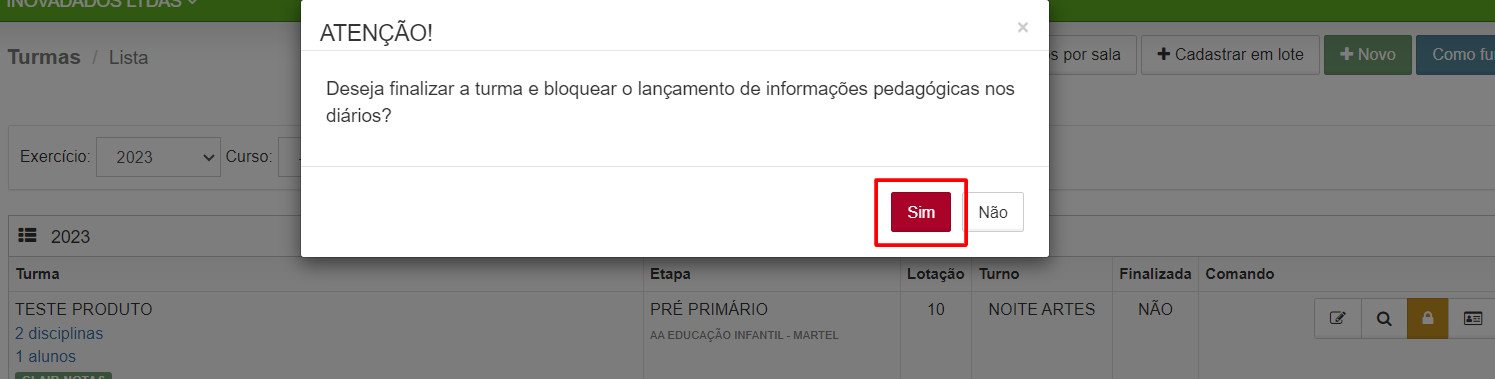Open the Curso dropdown
This screenshot has height=379, width=1495.
pos(290,157)
